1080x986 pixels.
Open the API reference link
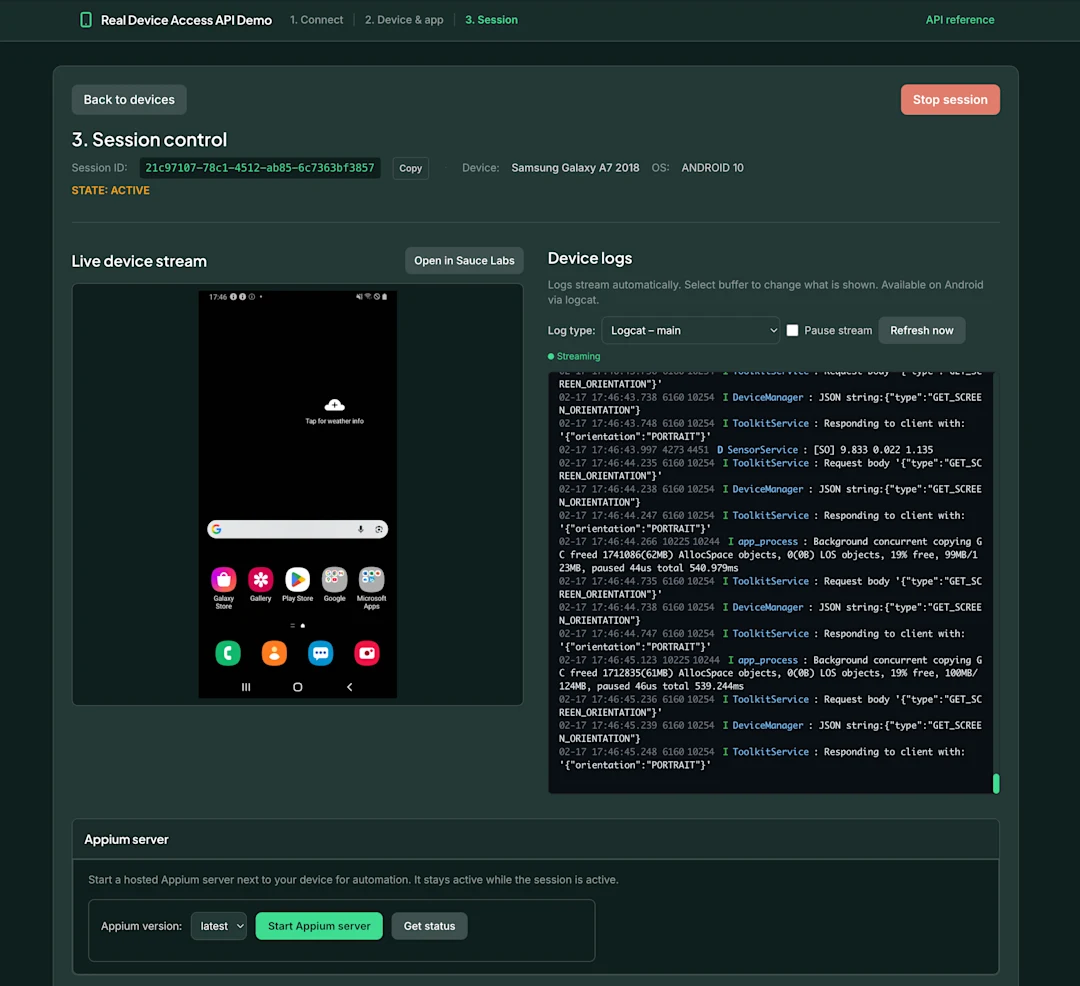959,20
